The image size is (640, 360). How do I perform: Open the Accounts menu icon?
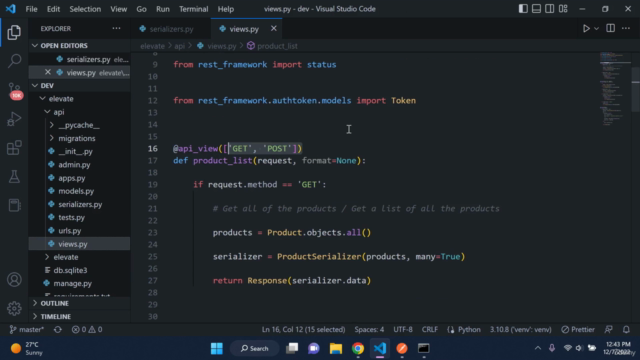click(14, 280)
